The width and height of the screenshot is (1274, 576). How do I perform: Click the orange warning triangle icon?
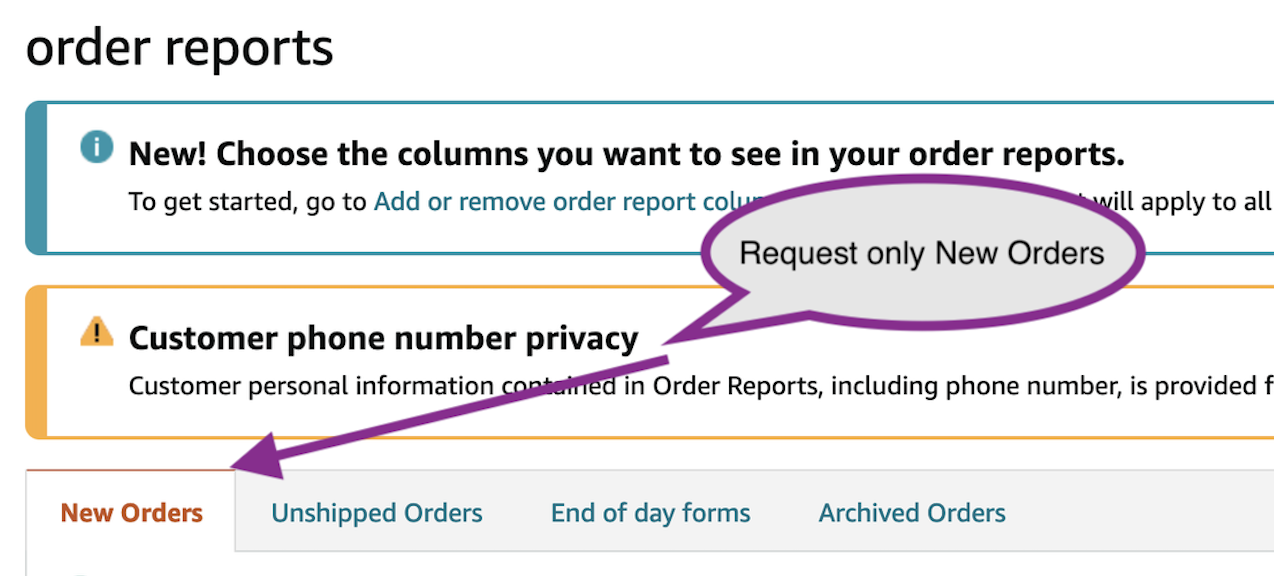[x=96, y=333]
